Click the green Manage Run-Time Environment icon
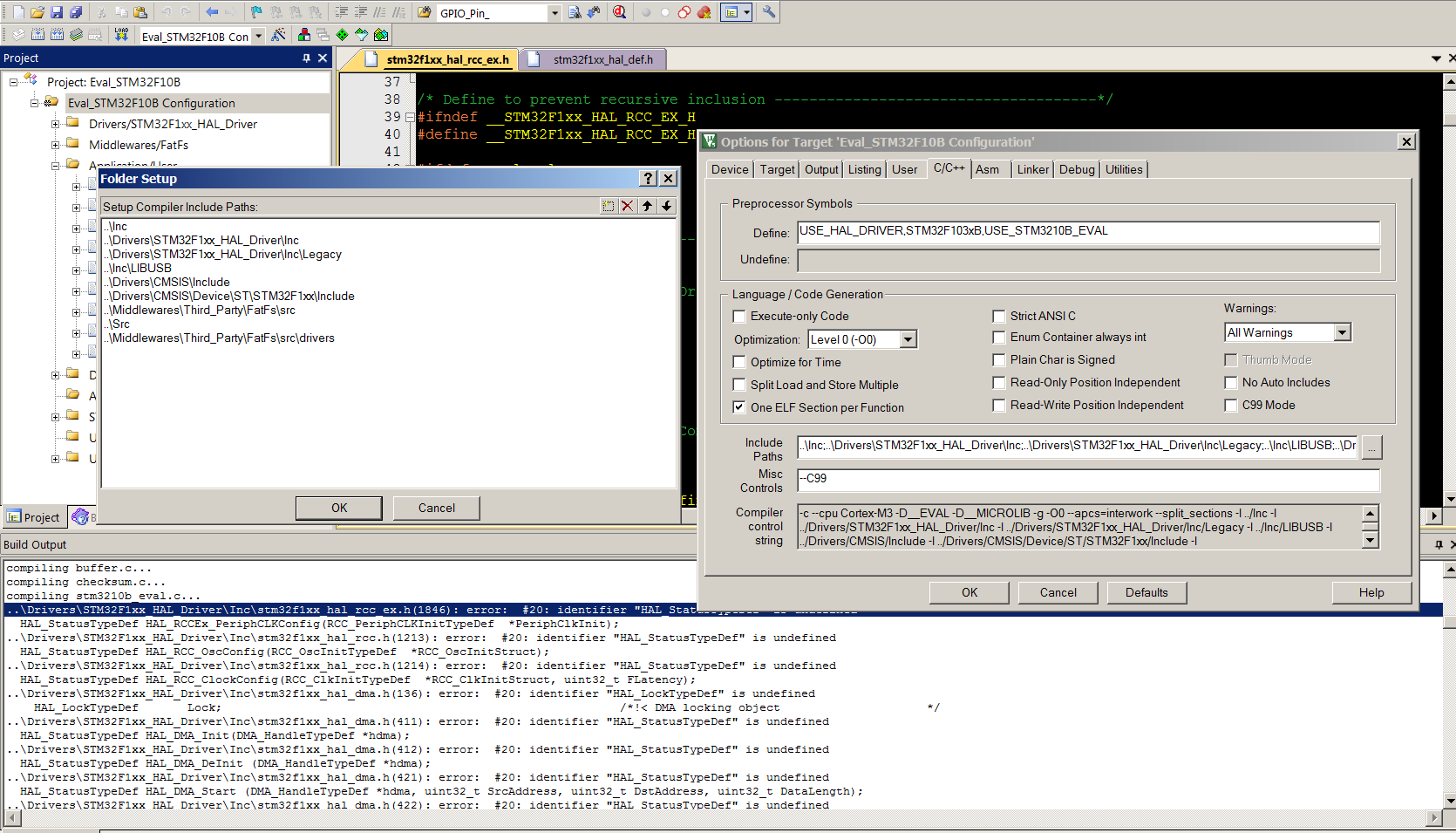The width and height of the screenshot is (1456, 833). tap(342, 35)
